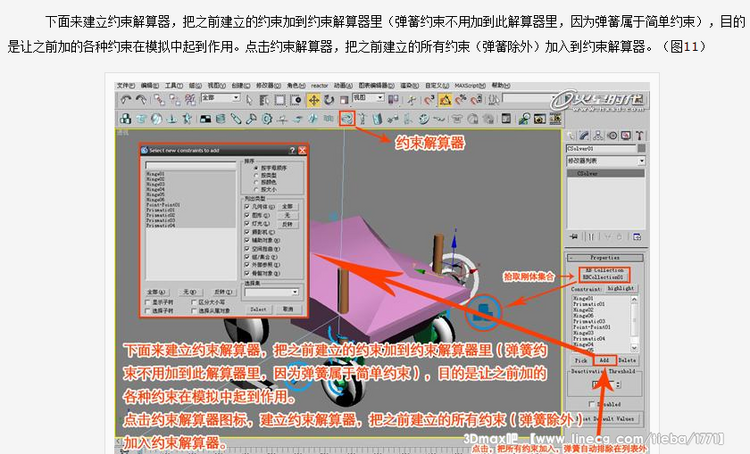Open the MAXScript menu

470,85
